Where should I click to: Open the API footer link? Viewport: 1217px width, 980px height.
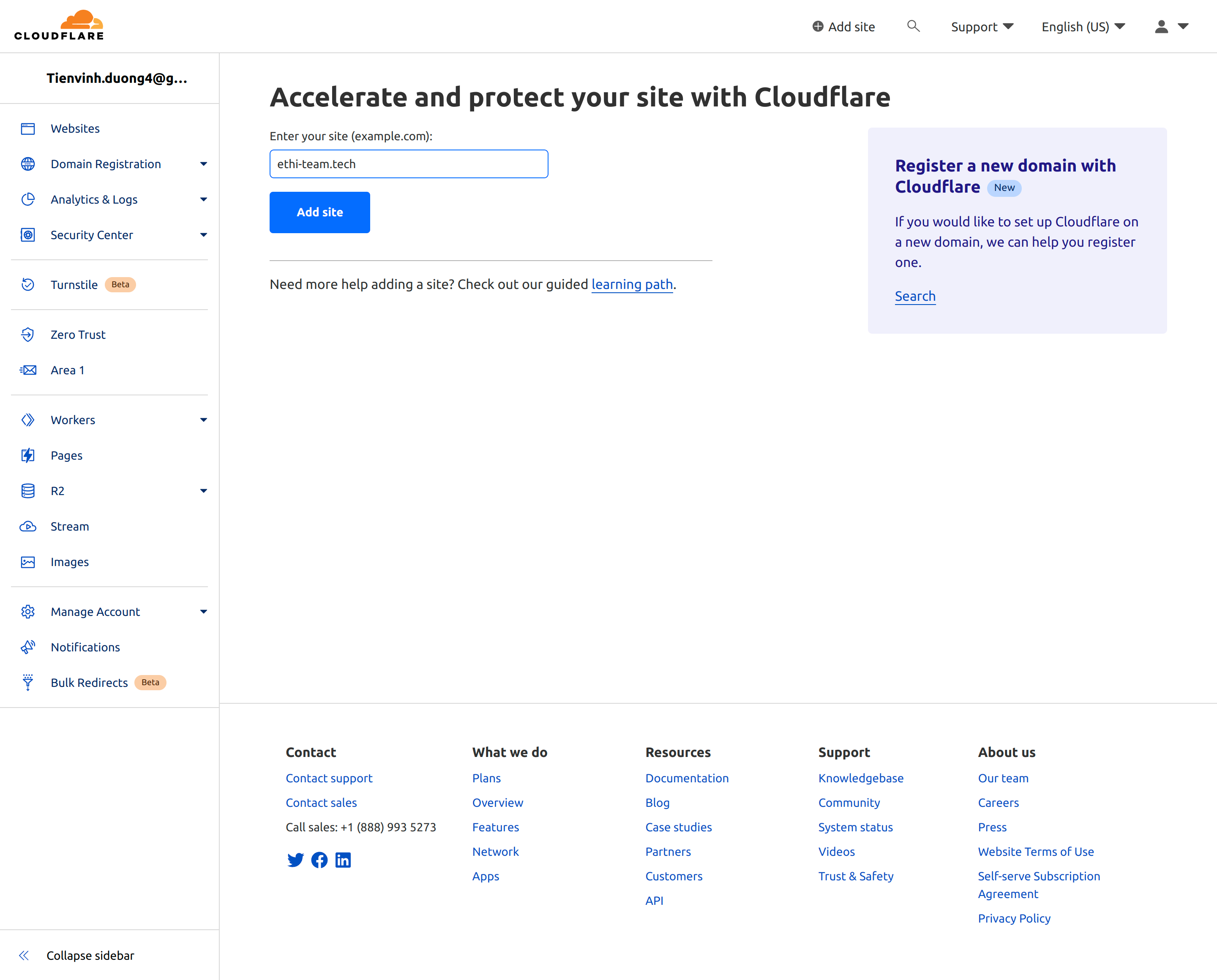[x=655, y=901]
